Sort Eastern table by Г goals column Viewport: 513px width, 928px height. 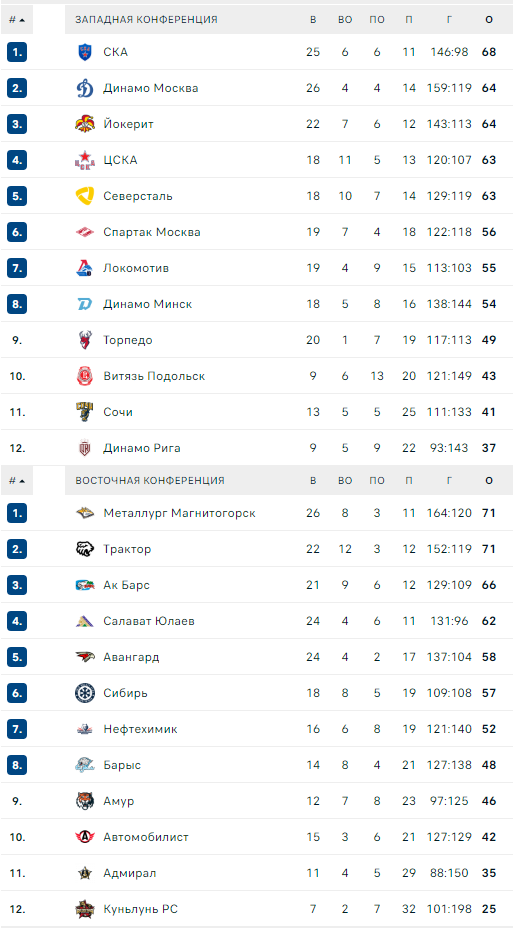pyautogui.click(x=449, y=481)
